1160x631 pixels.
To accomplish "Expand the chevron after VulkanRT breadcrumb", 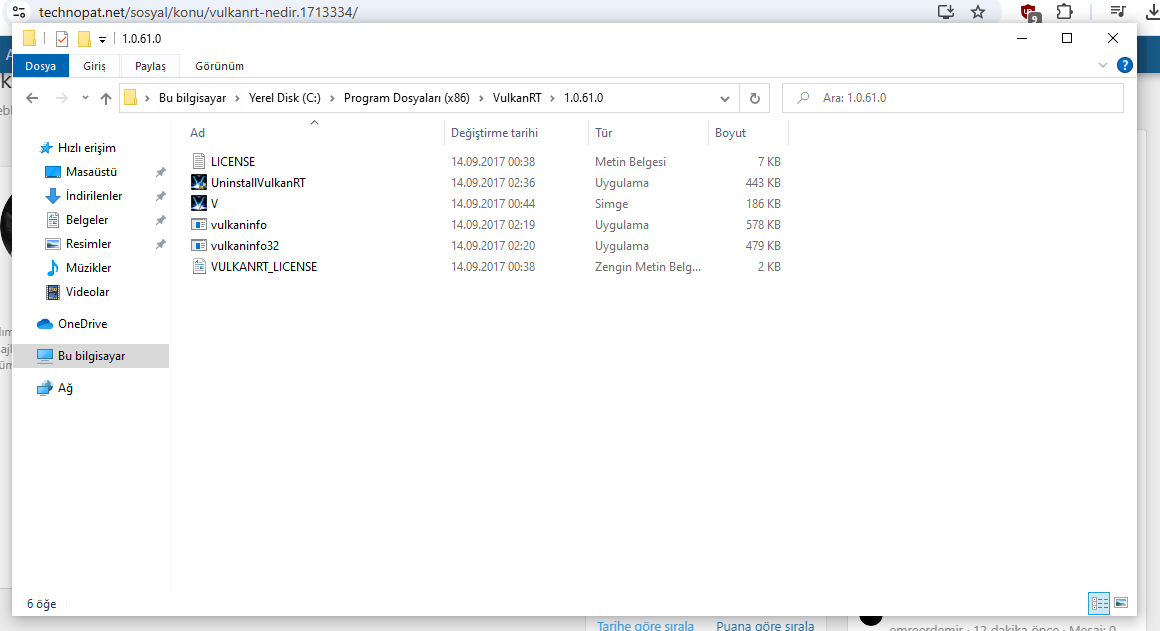I will 553,98.
